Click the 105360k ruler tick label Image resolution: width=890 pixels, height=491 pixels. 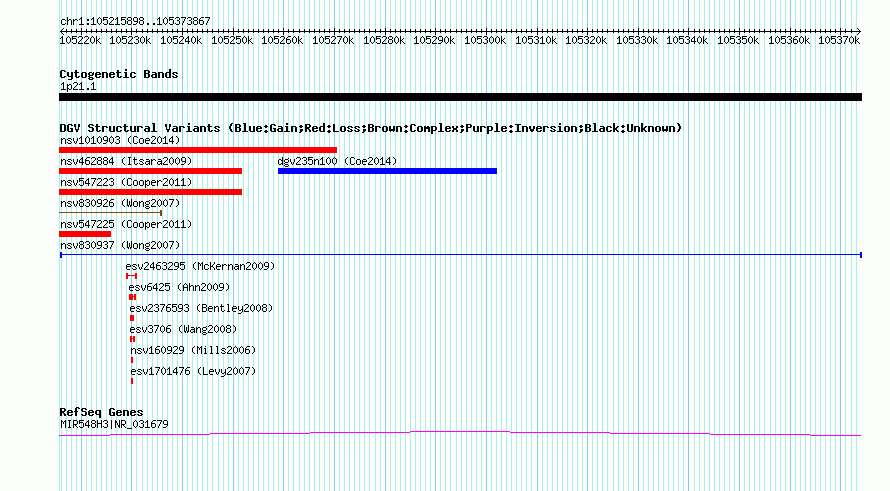pos(790,40)
